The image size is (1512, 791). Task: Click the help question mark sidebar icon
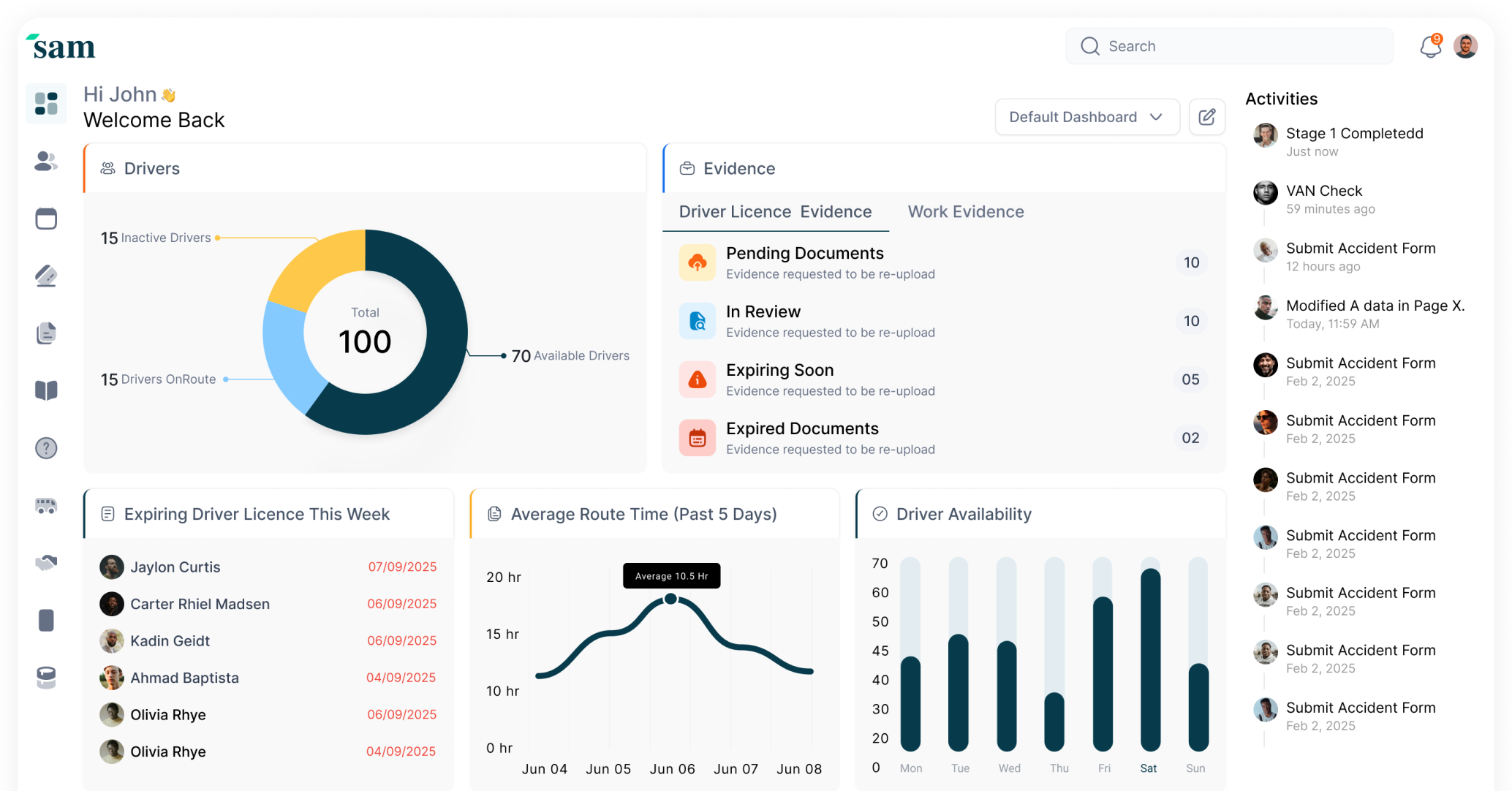click(46, 448)
